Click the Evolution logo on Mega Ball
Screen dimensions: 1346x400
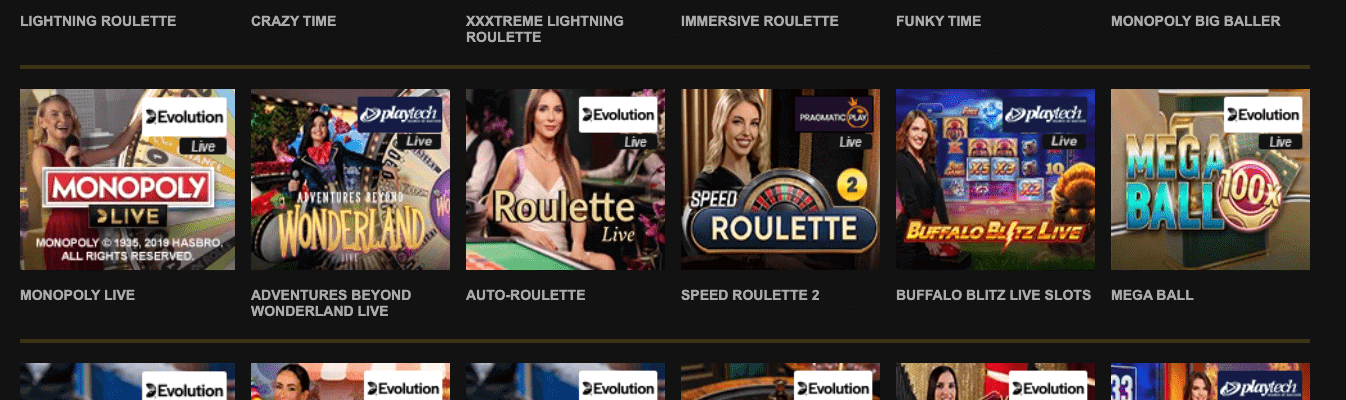point(1263,115)
